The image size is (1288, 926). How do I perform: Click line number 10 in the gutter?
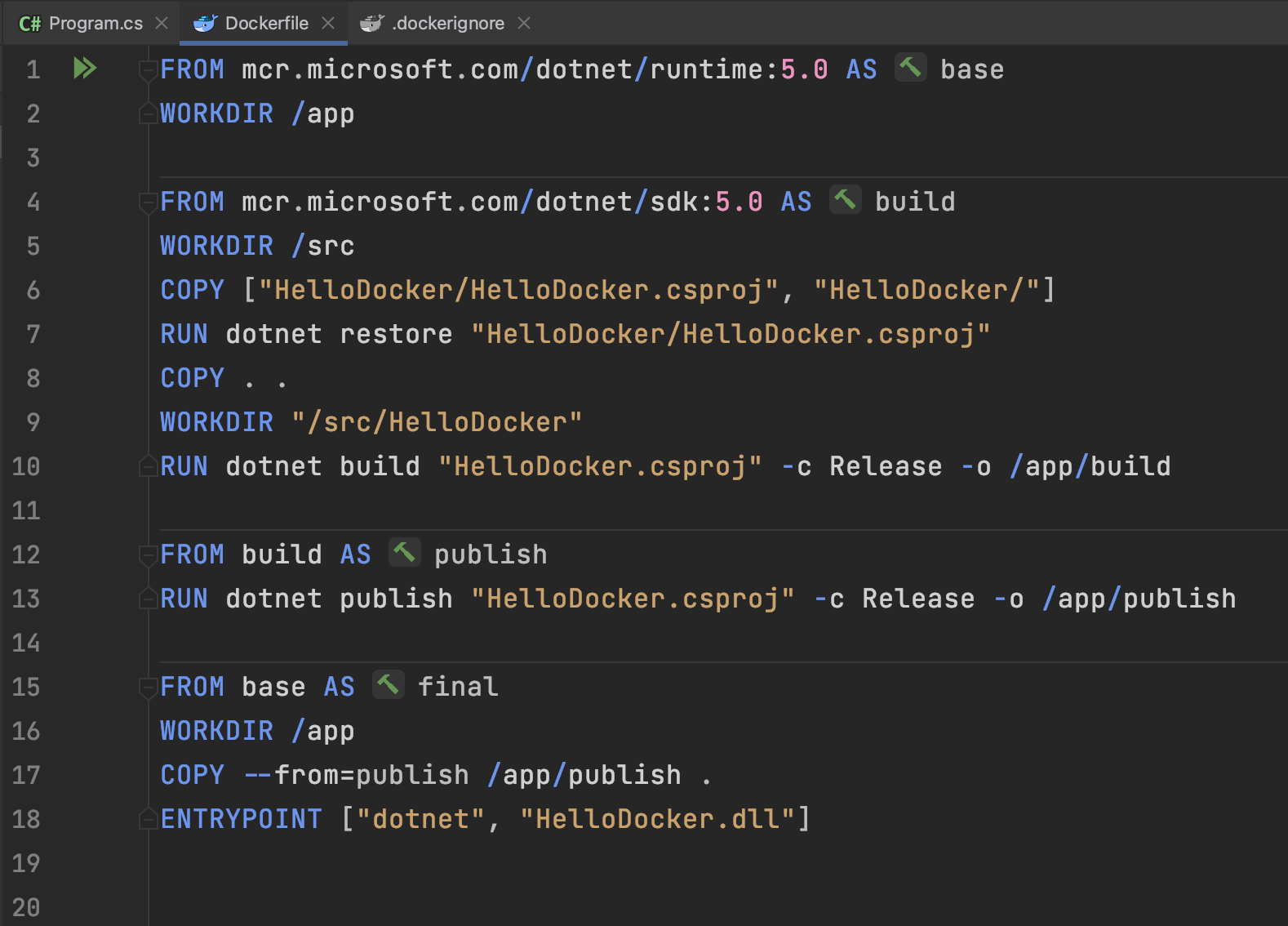26,466
